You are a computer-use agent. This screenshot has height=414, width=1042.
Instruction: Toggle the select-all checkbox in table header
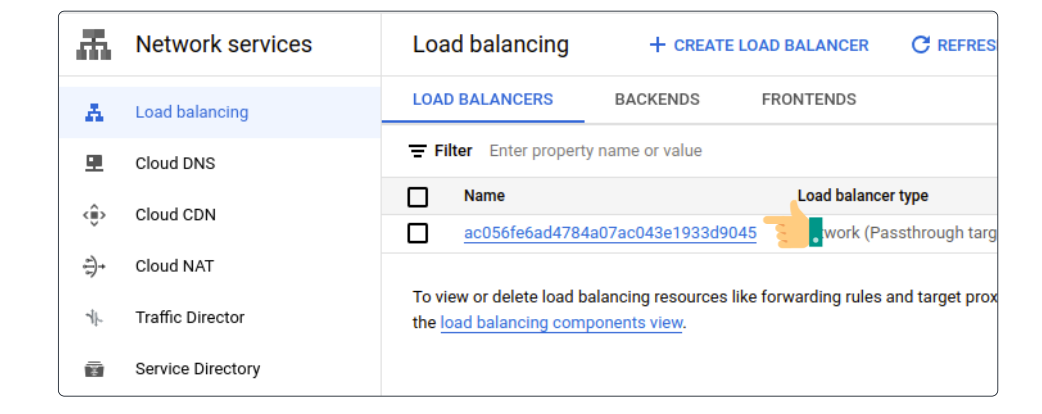[x=418, y=196]
